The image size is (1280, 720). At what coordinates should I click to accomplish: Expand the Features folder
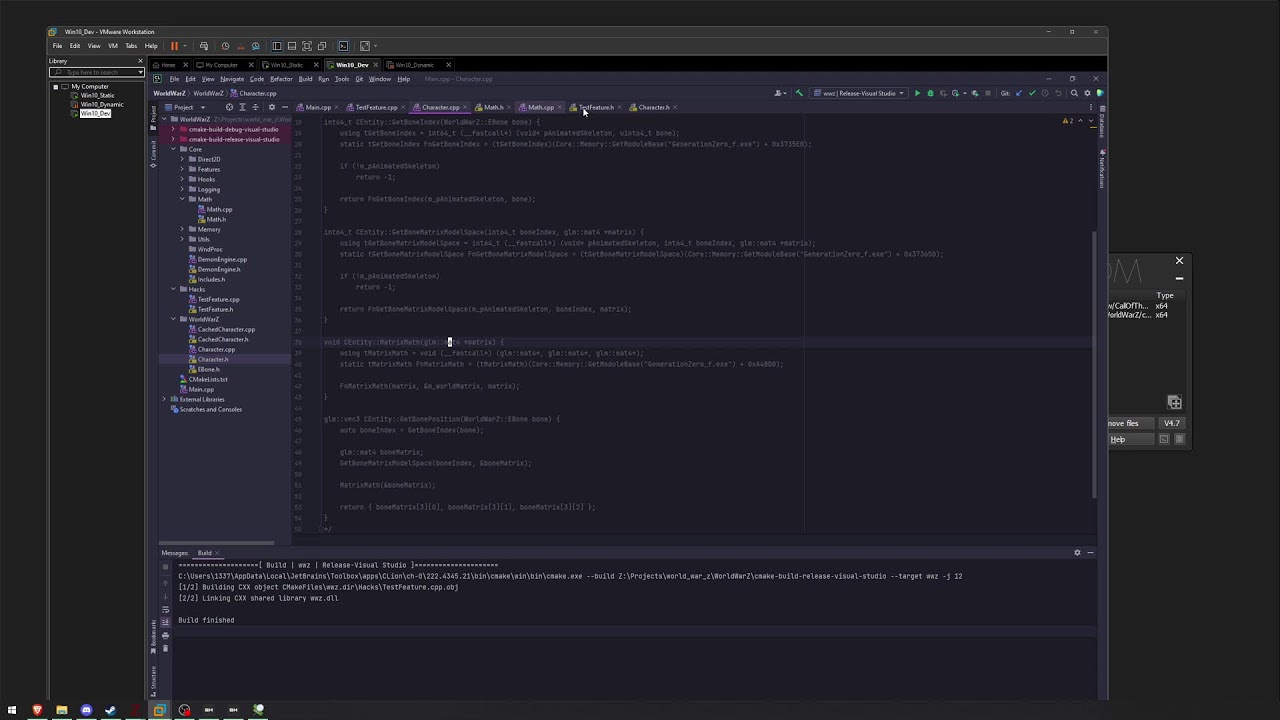click(182, 169)
